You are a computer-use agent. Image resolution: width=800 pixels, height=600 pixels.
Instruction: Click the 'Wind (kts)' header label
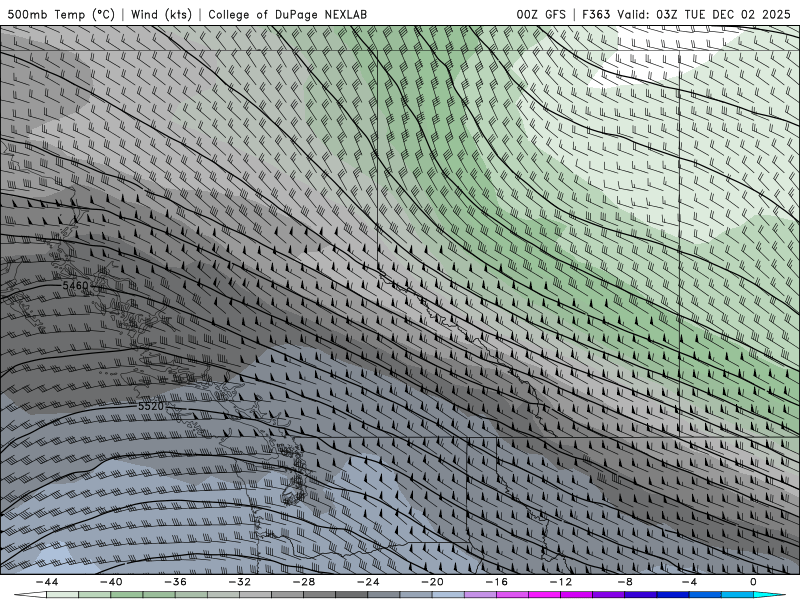[x=161, y=14]
